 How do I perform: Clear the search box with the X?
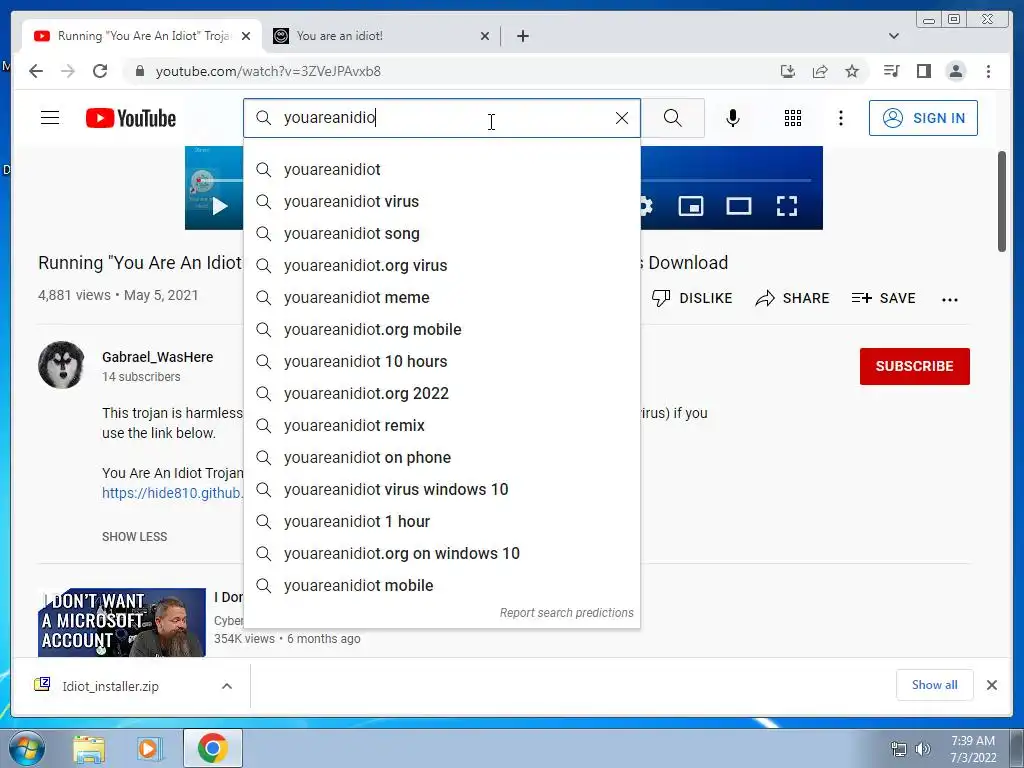(622, 118)
